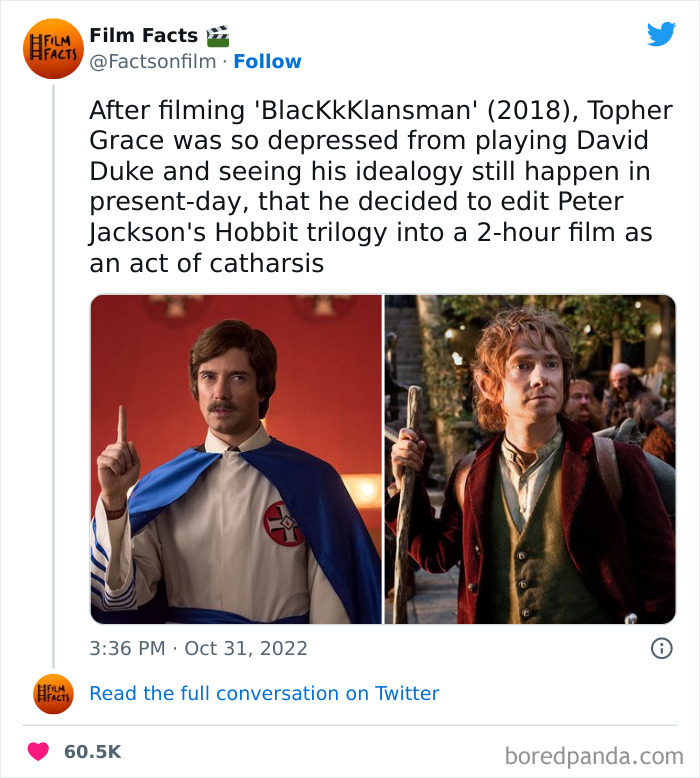Click the small Film Facts avatar at bottom
700x778 pixels.
53,694
